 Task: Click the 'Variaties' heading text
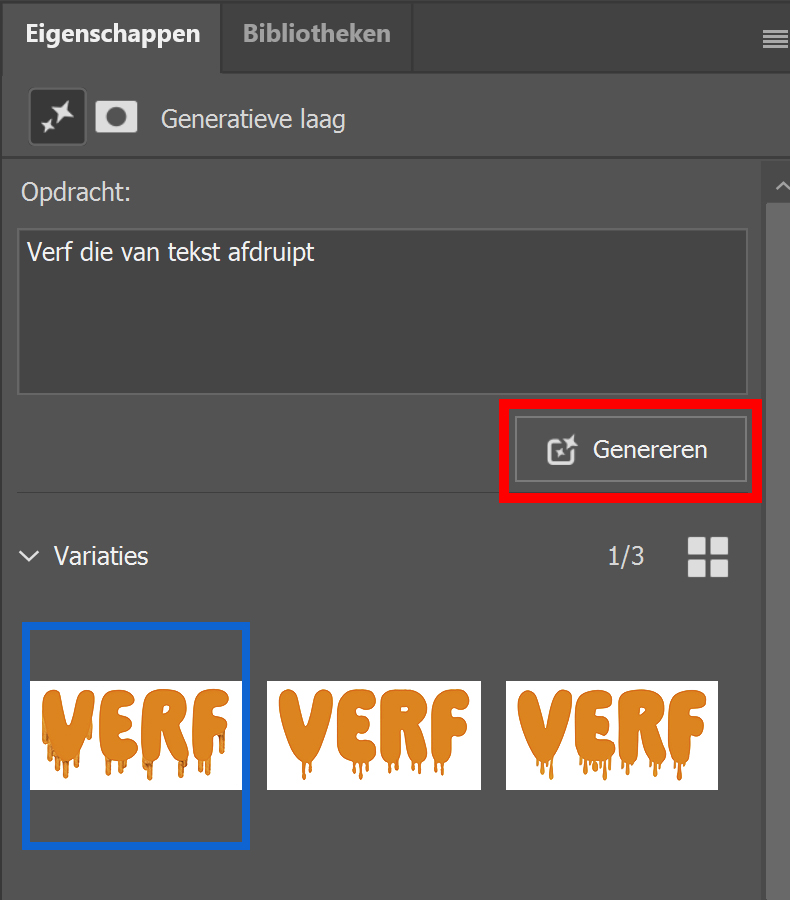click(x=101, y=556)
